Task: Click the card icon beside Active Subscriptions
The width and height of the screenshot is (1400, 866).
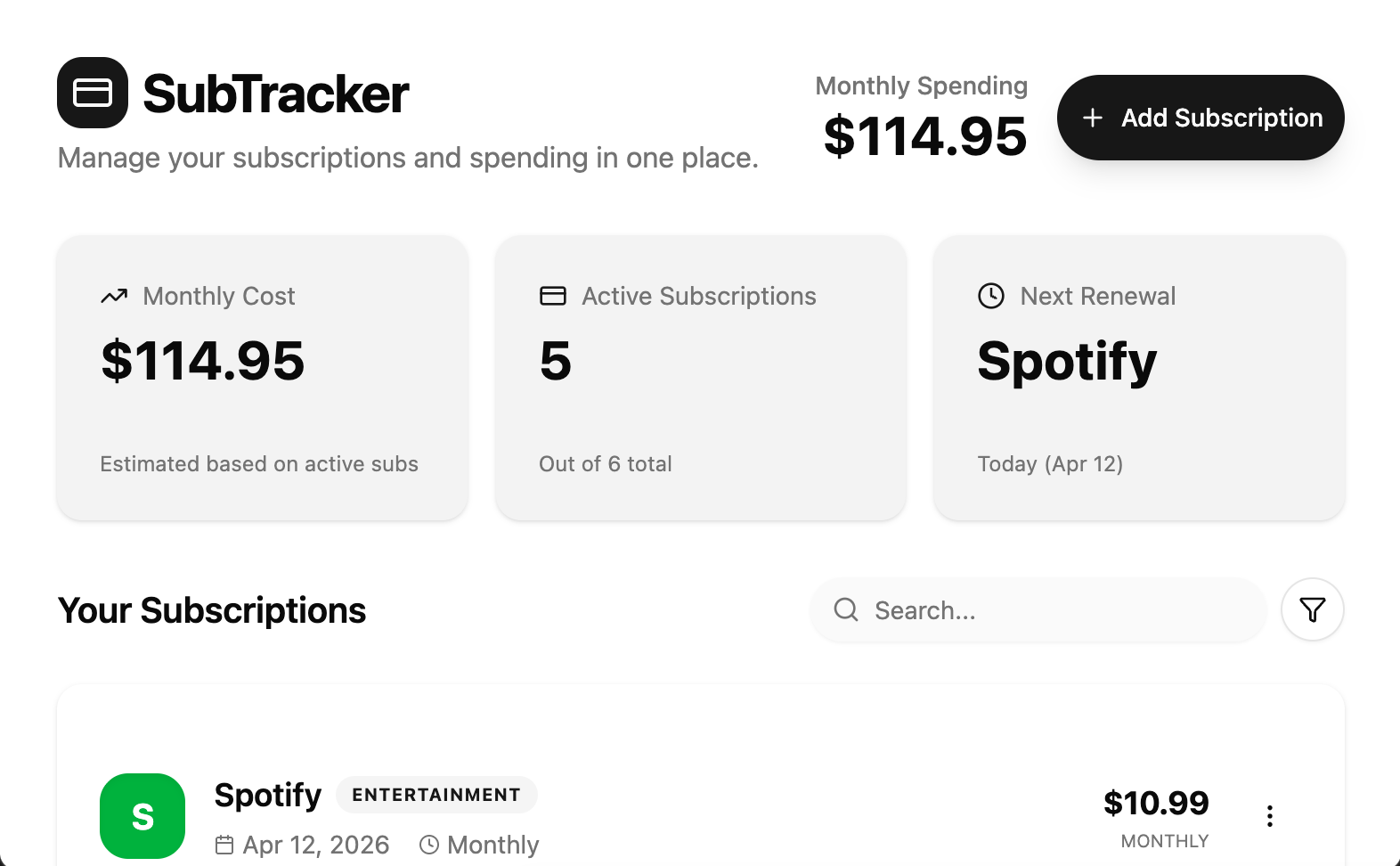Action: pyautogui.click(x=552, y=296)
